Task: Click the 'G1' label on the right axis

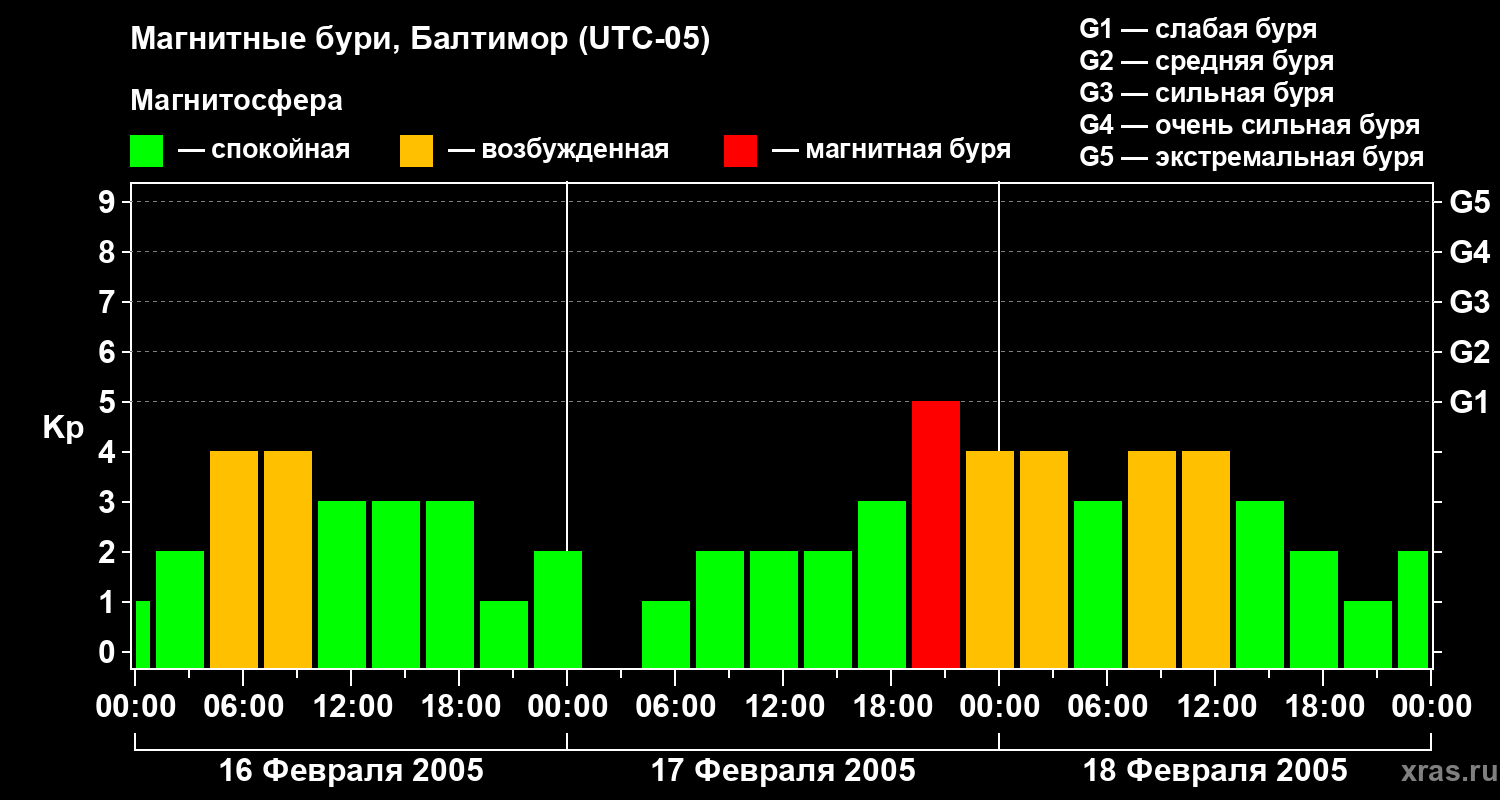Action: click(x=1469, y=402)
